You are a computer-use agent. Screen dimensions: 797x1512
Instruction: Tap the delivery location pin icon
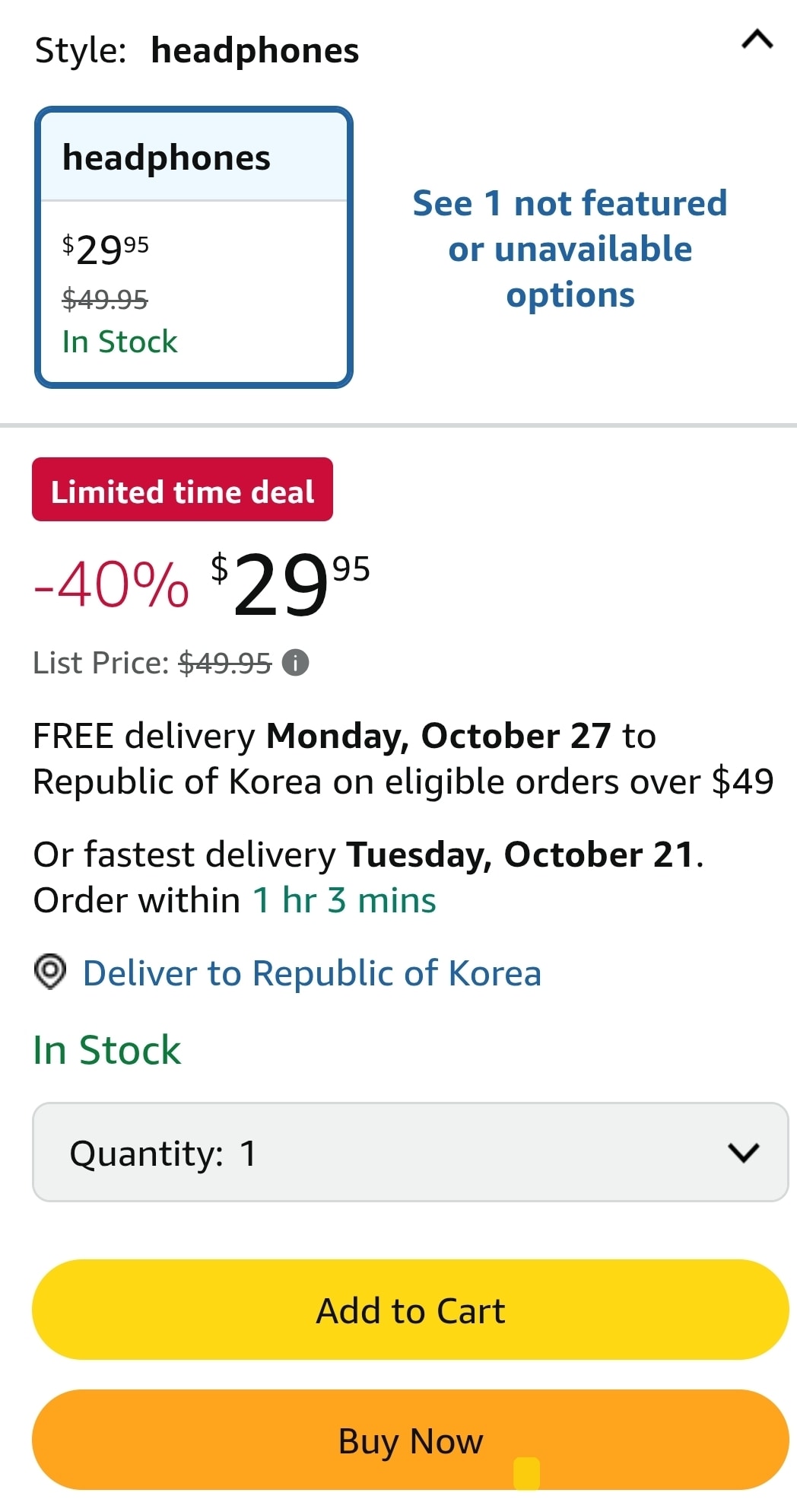(50, 972)
